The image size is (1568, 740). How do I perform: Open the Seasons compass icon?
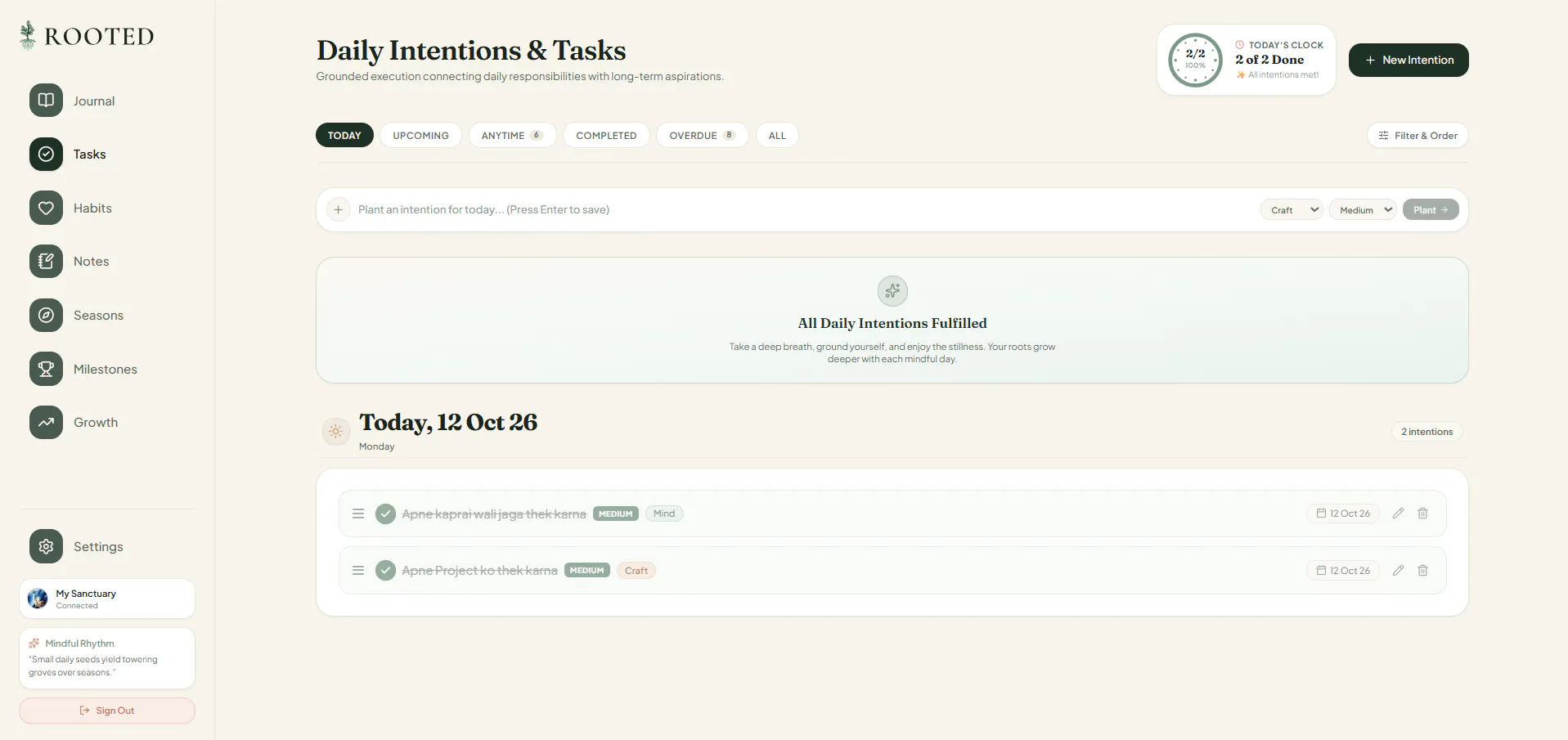click(46, 315)
